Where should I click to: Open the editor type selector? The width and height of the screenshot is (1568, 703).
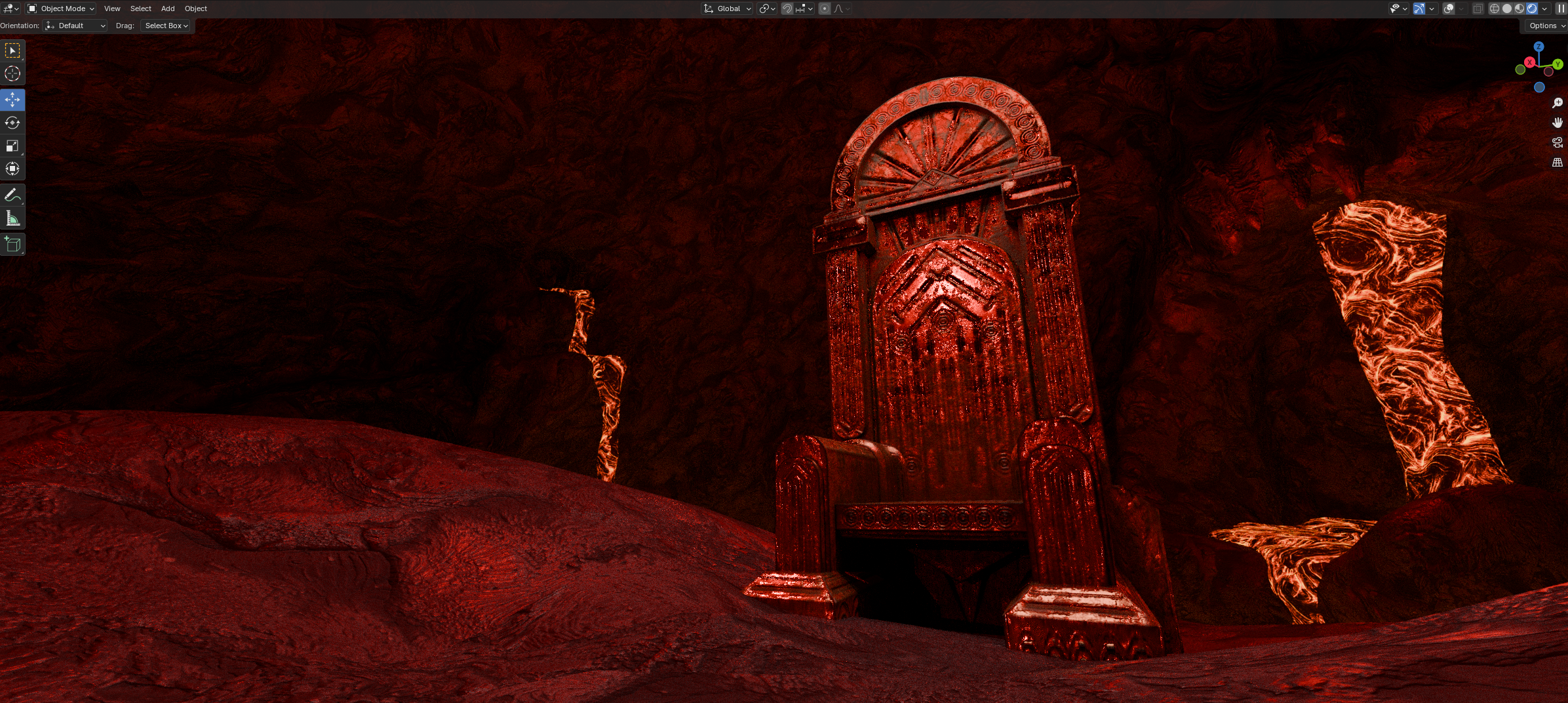pos(11,9)
